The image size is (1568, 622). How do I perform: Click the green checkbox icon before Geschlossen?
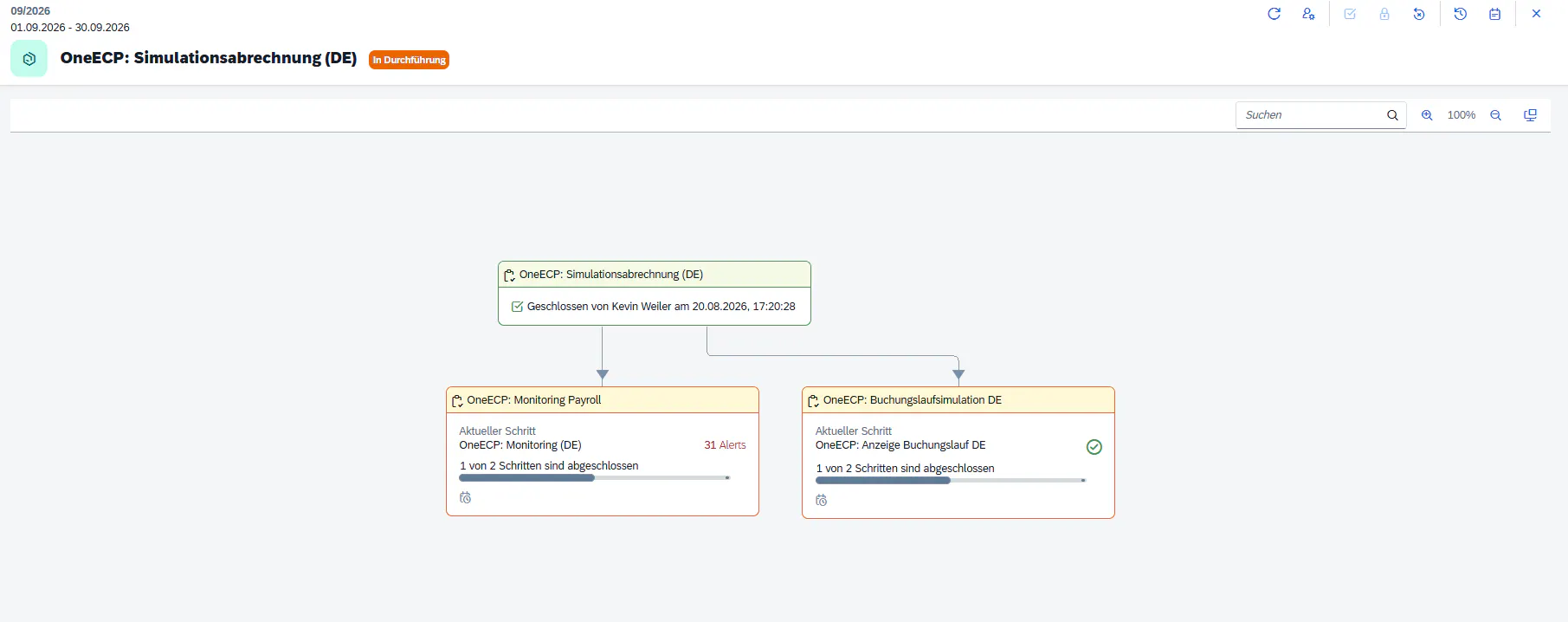coord(517,307)
